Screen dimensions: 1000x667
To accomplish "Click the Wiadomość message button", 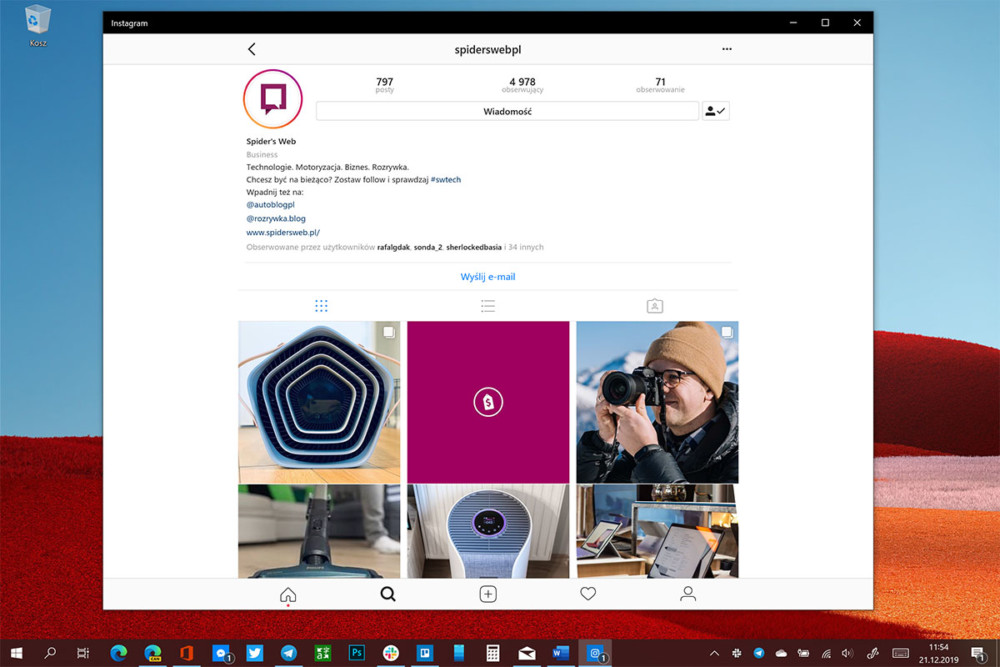I will click(x=507, y=111).
